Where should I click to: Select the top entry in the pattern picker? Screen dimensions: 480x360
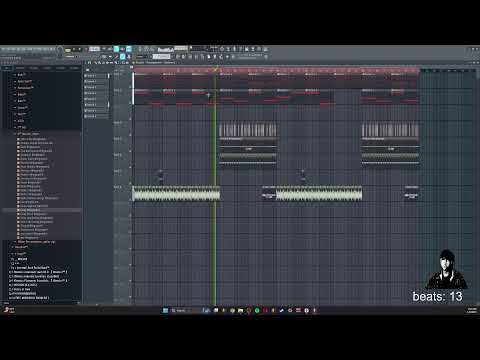click(x=96, y=76)
